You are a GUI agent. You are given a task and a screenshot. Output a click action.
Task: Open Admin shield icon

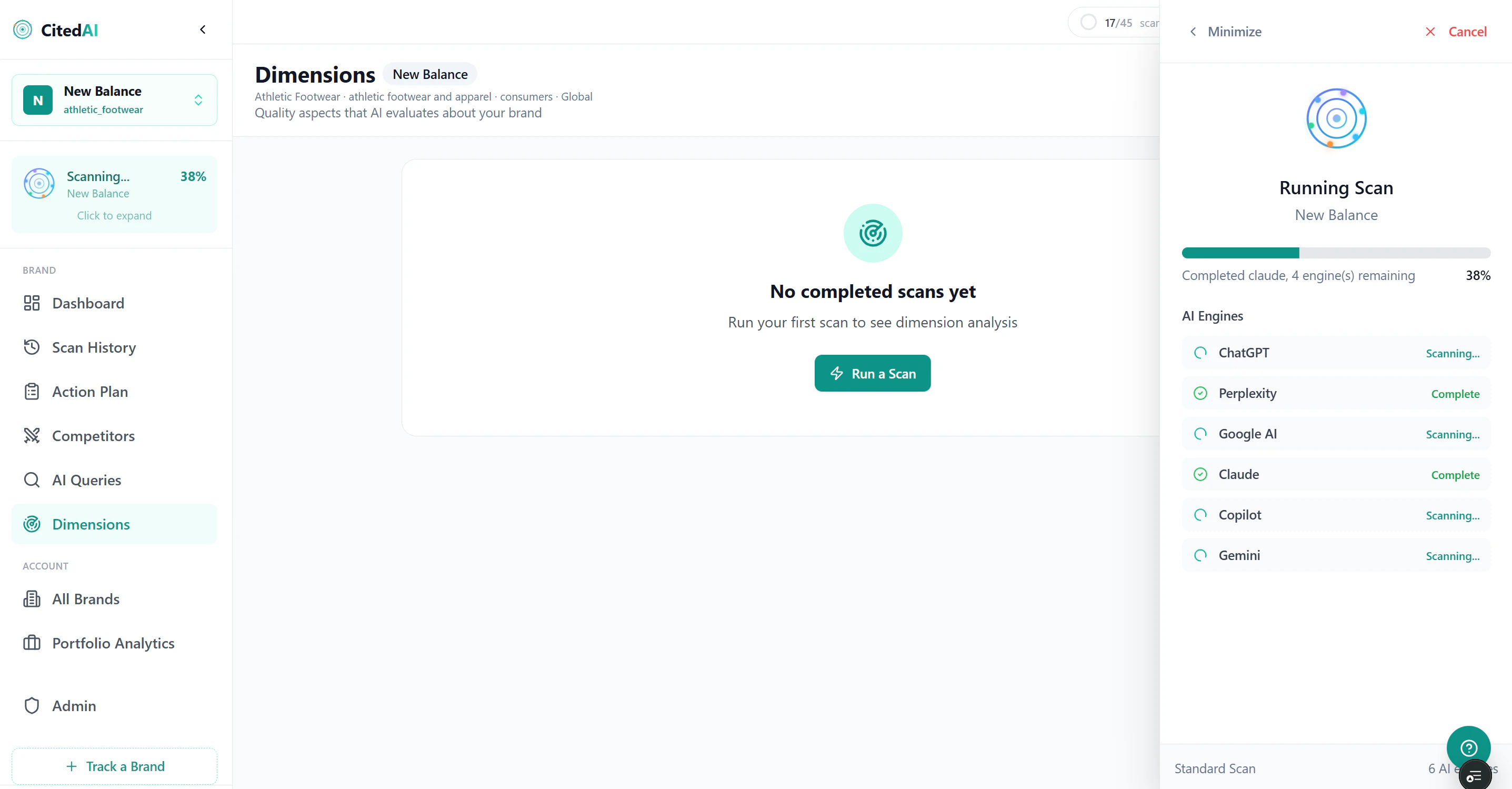coord(32,706)
